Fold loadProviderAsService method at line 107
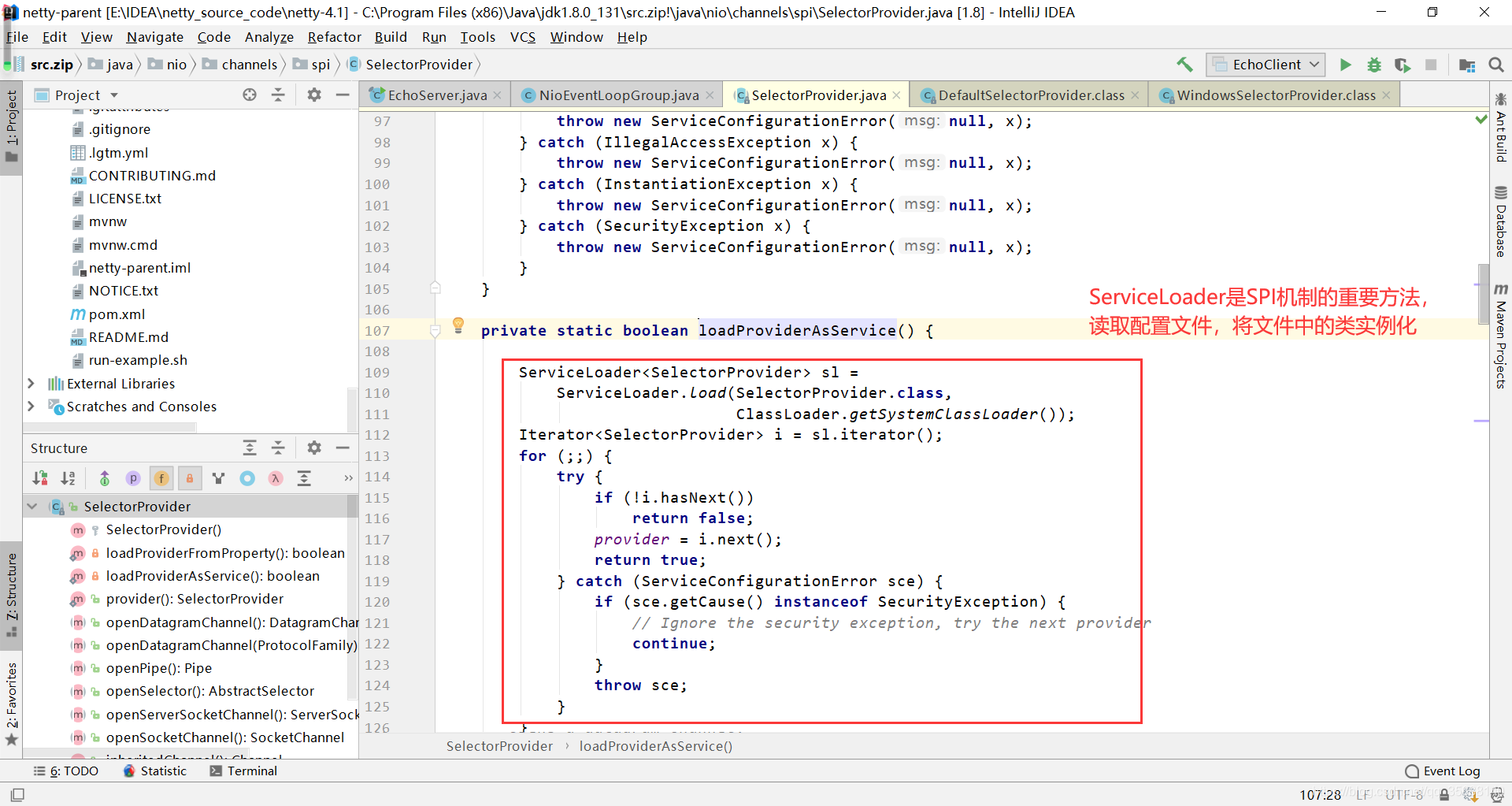This screenshot has height=806, width=1512. [435, 331]
